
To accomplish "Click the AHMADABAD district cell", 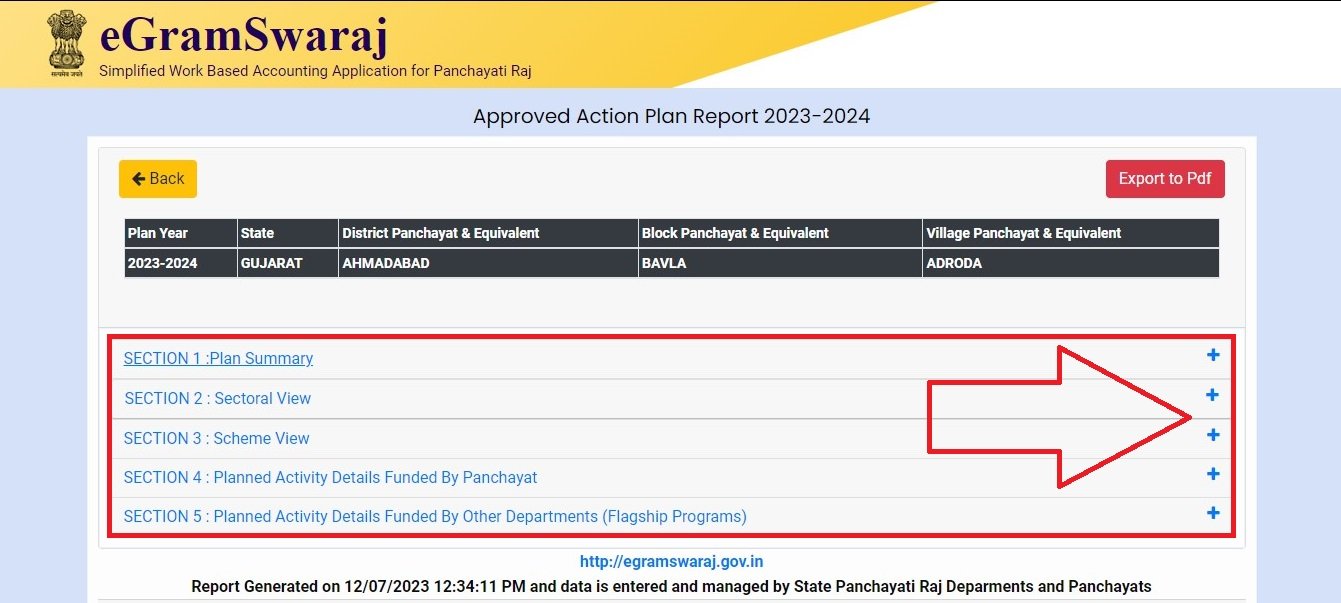I will pyautogui.click(x=488, y=263).
